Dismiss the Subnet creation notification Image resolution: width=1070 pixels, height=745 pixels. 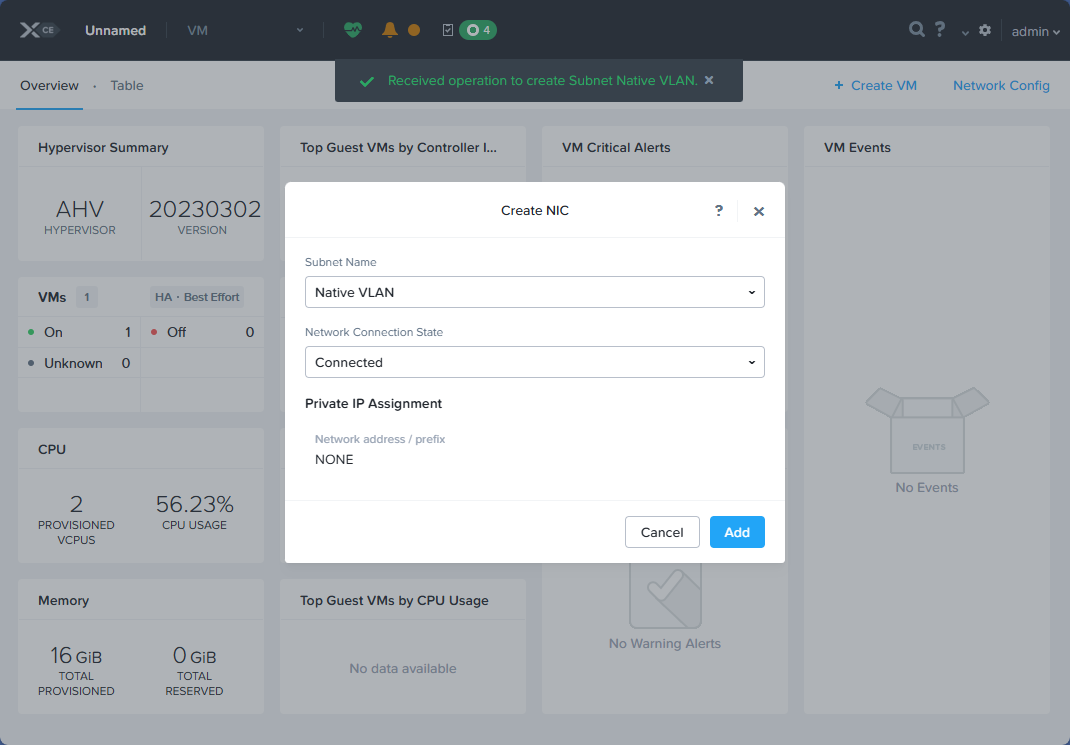[709, 81]
